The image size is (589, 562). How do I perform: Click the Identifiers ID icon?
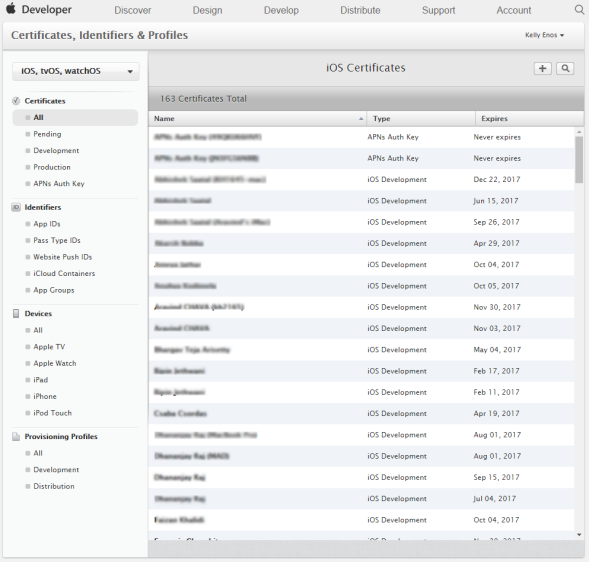coord(16,207)
